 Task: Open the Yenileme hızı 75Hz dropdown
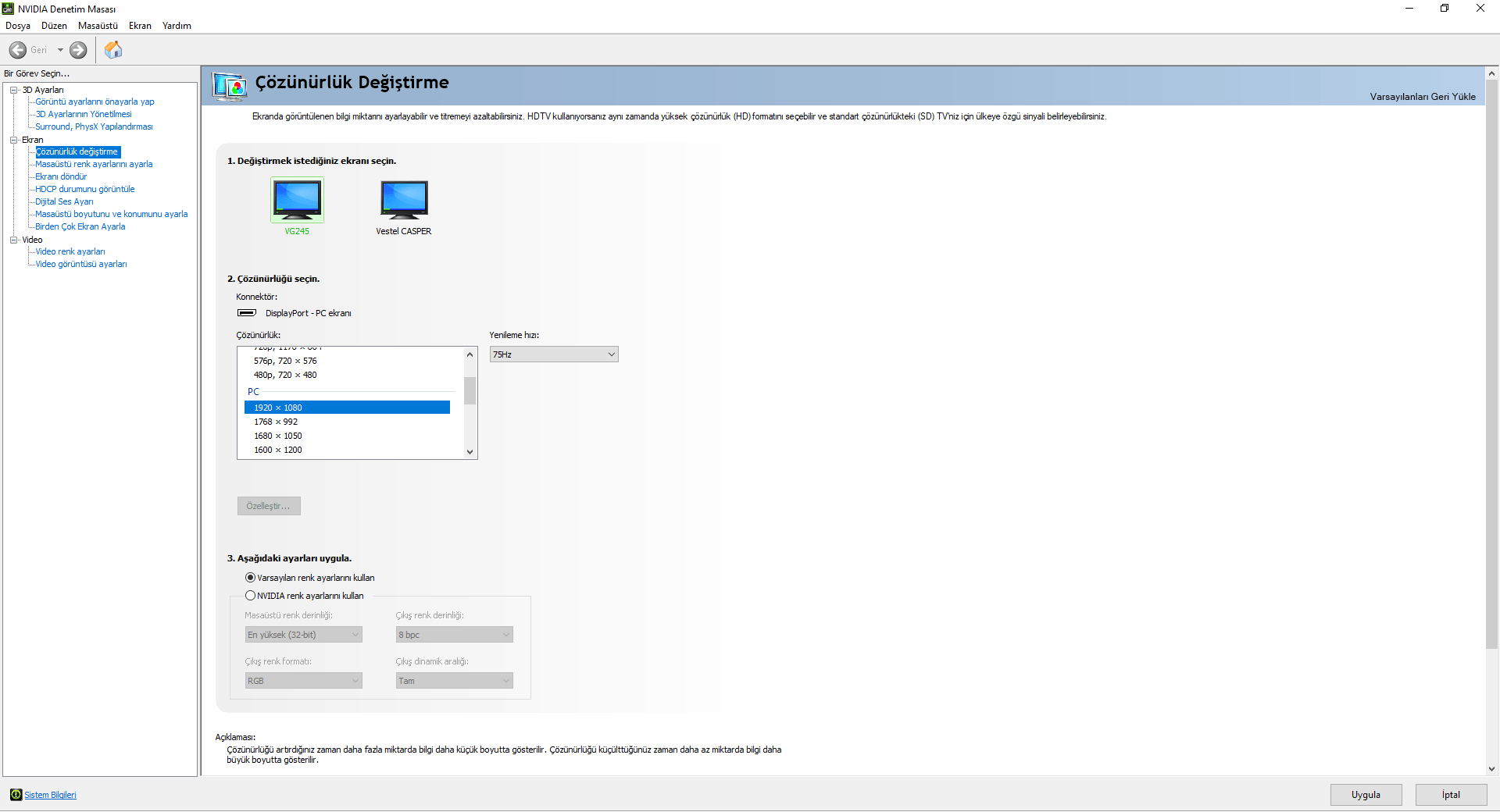coord(554,354)
